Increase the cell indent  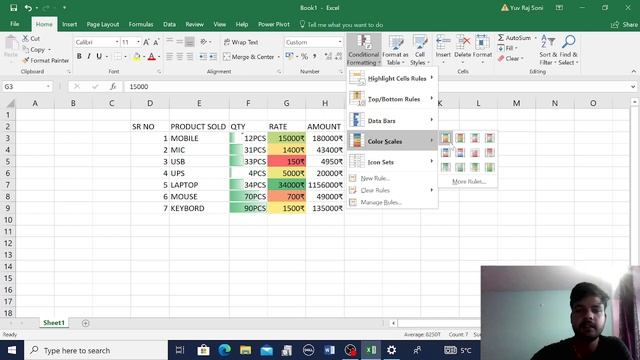213,57
